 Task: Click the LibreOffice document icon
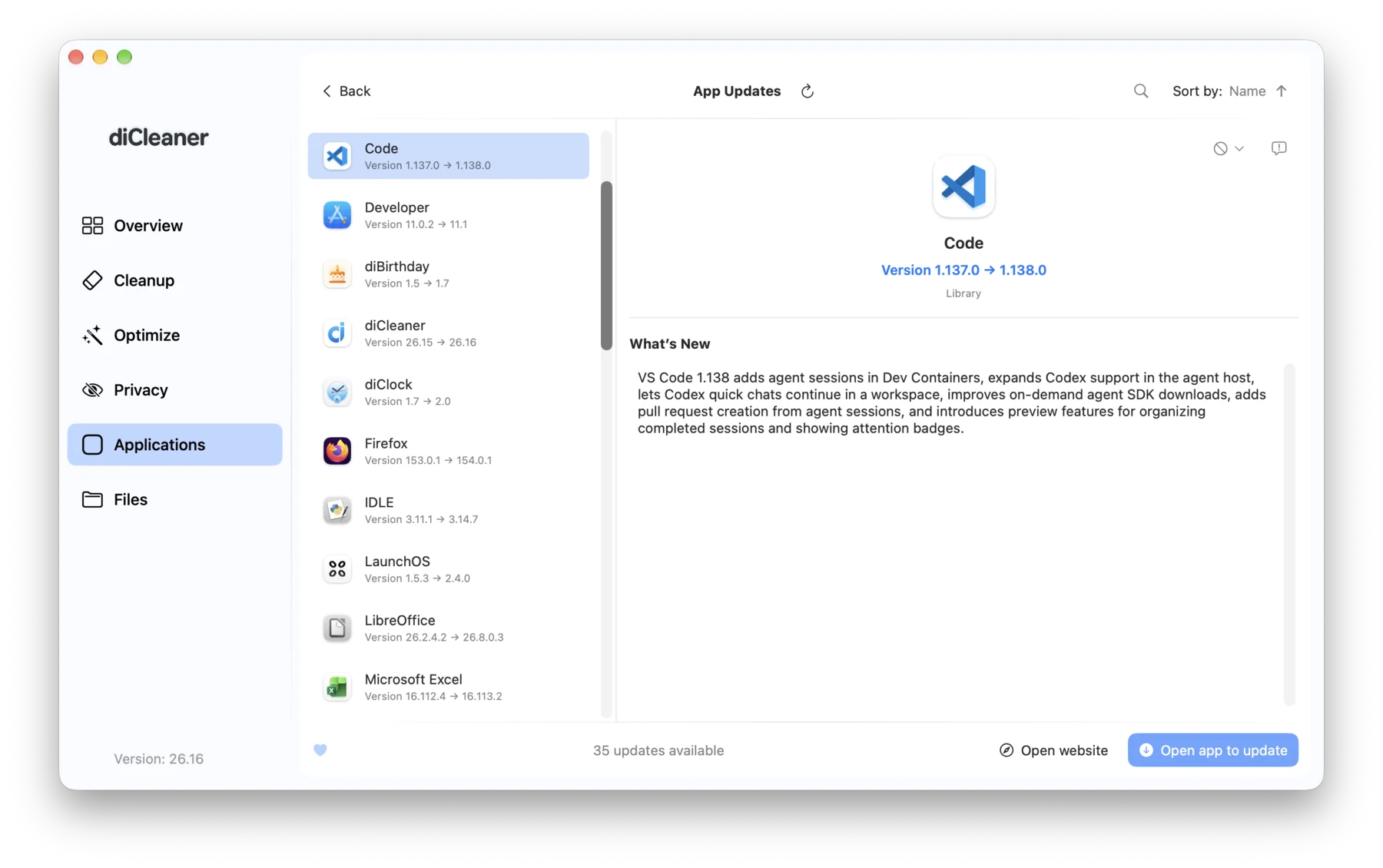pyautogui.click(x=337, y=628)
